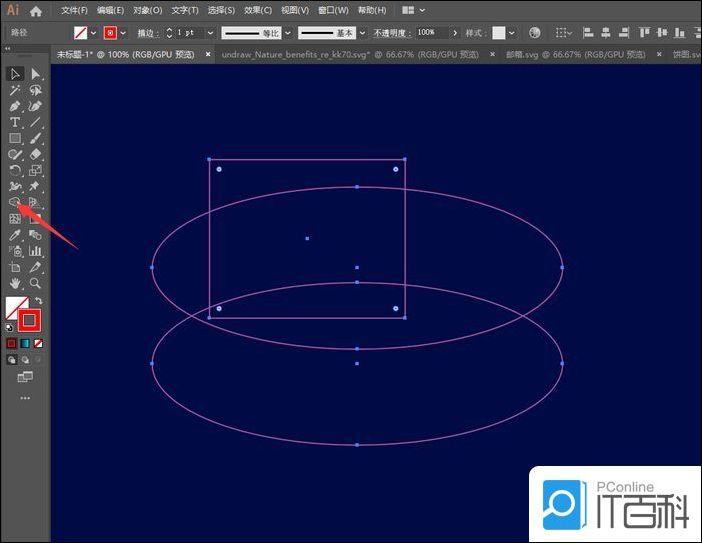Open the Edit Toolbar three-dots button

click(x=25, y=398)
